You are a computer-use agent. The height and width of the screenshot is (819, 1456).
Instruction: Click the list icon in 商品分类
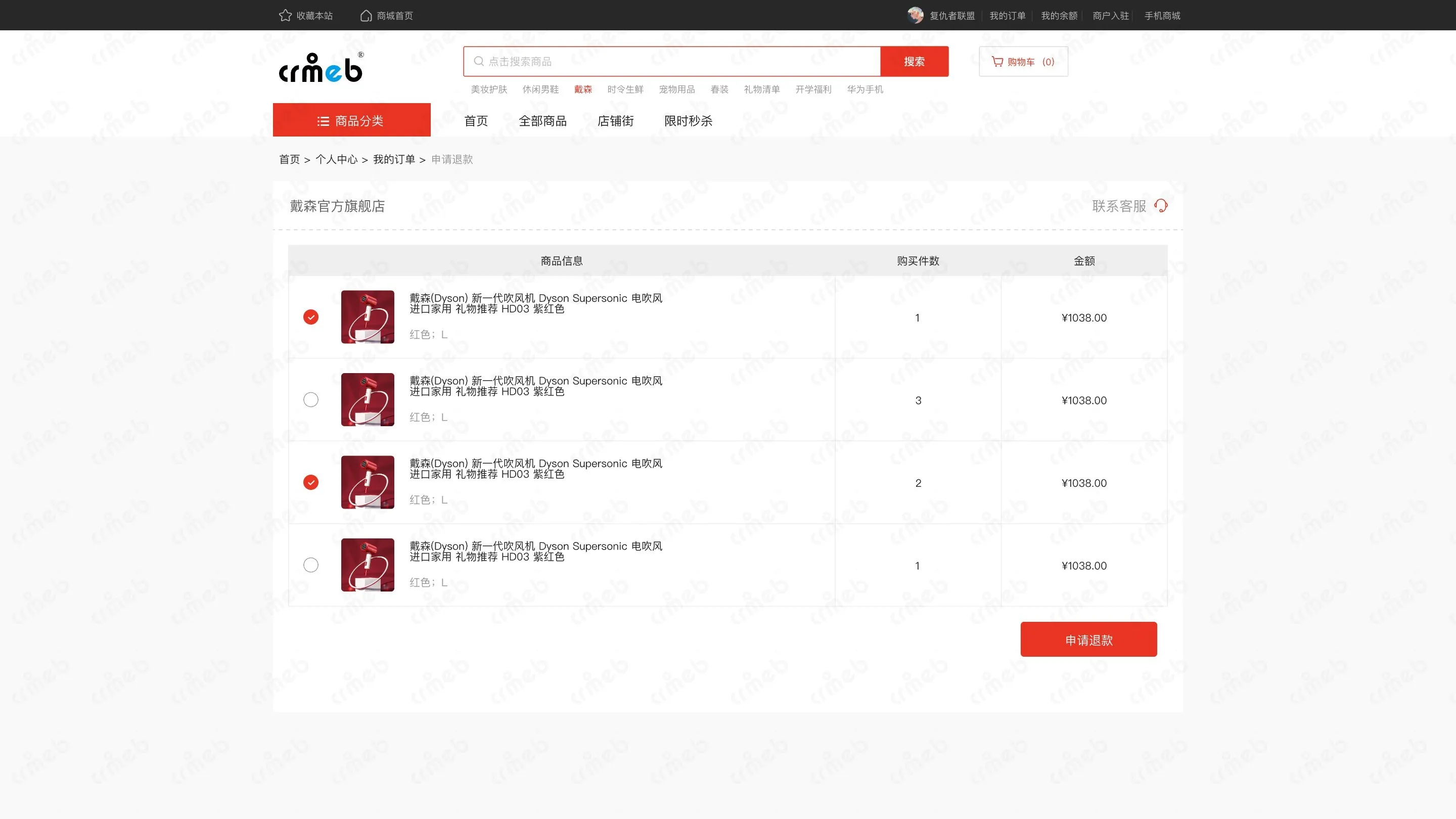pyautogui.click(x=324, y=121)
